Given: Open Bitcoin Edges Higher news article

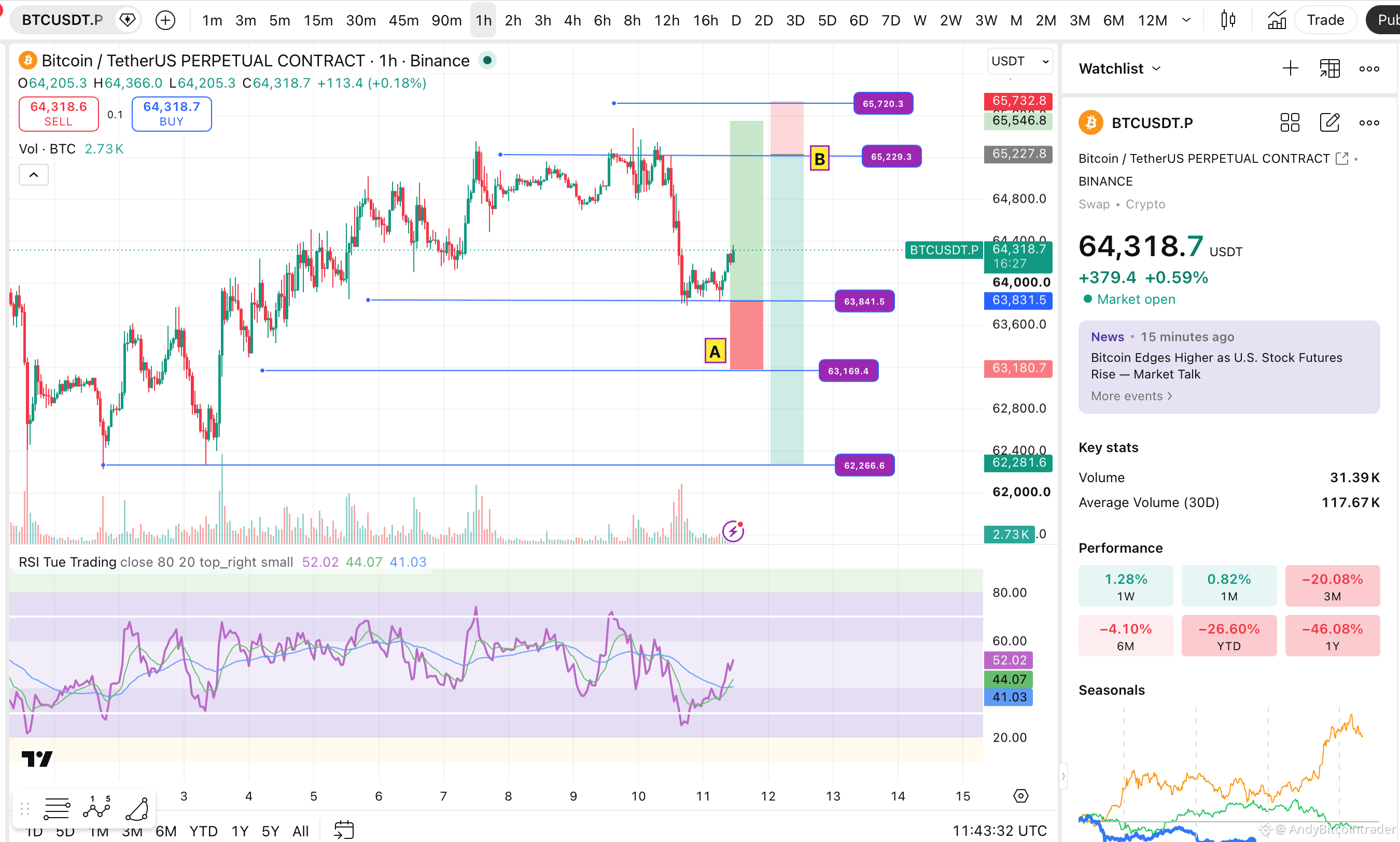Looking at the screenshot, I should (x=1216, y=366).
